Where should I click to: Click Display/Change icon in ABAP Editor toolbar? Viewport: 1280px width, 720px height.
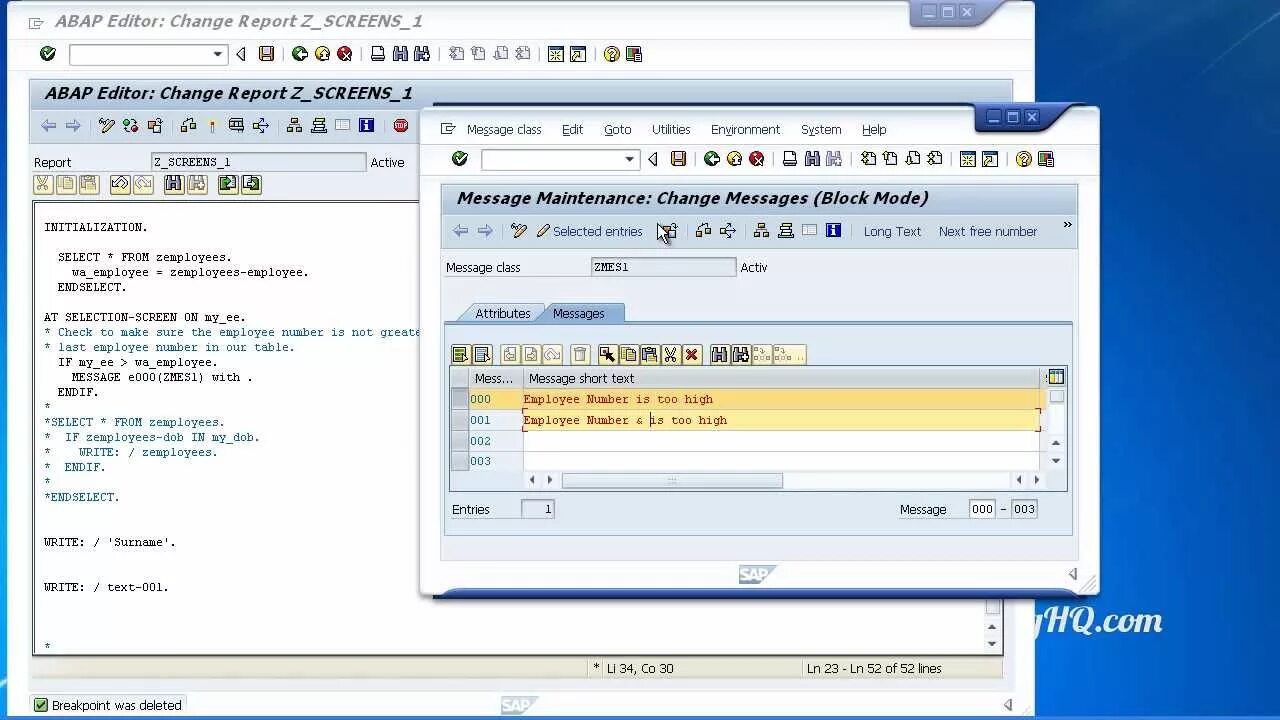pos(107,125)
